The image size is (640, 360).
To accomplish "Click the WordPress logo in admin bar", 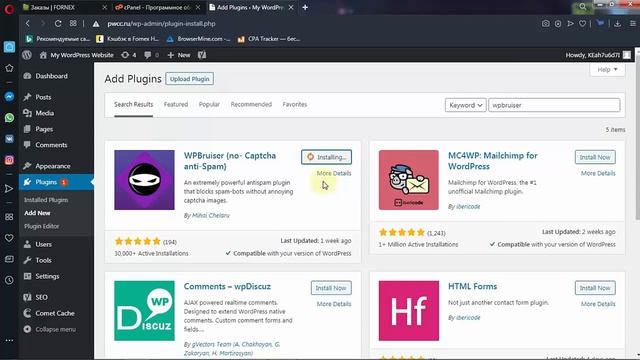I will (27, 55).
